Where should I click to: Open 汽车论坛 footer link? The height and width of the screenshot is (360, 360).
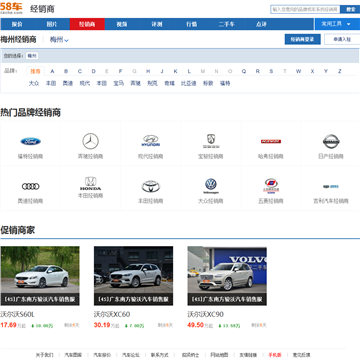[x=131, y=355]
